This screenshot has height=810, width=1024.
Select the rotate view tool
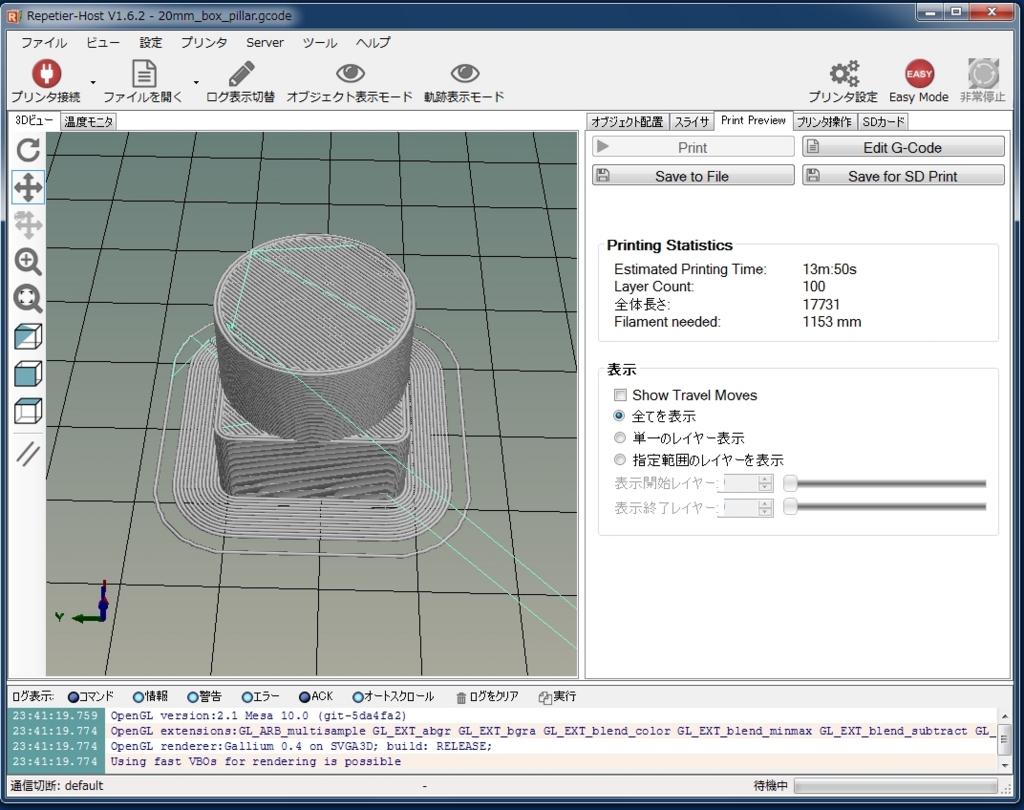click(28, 150)
